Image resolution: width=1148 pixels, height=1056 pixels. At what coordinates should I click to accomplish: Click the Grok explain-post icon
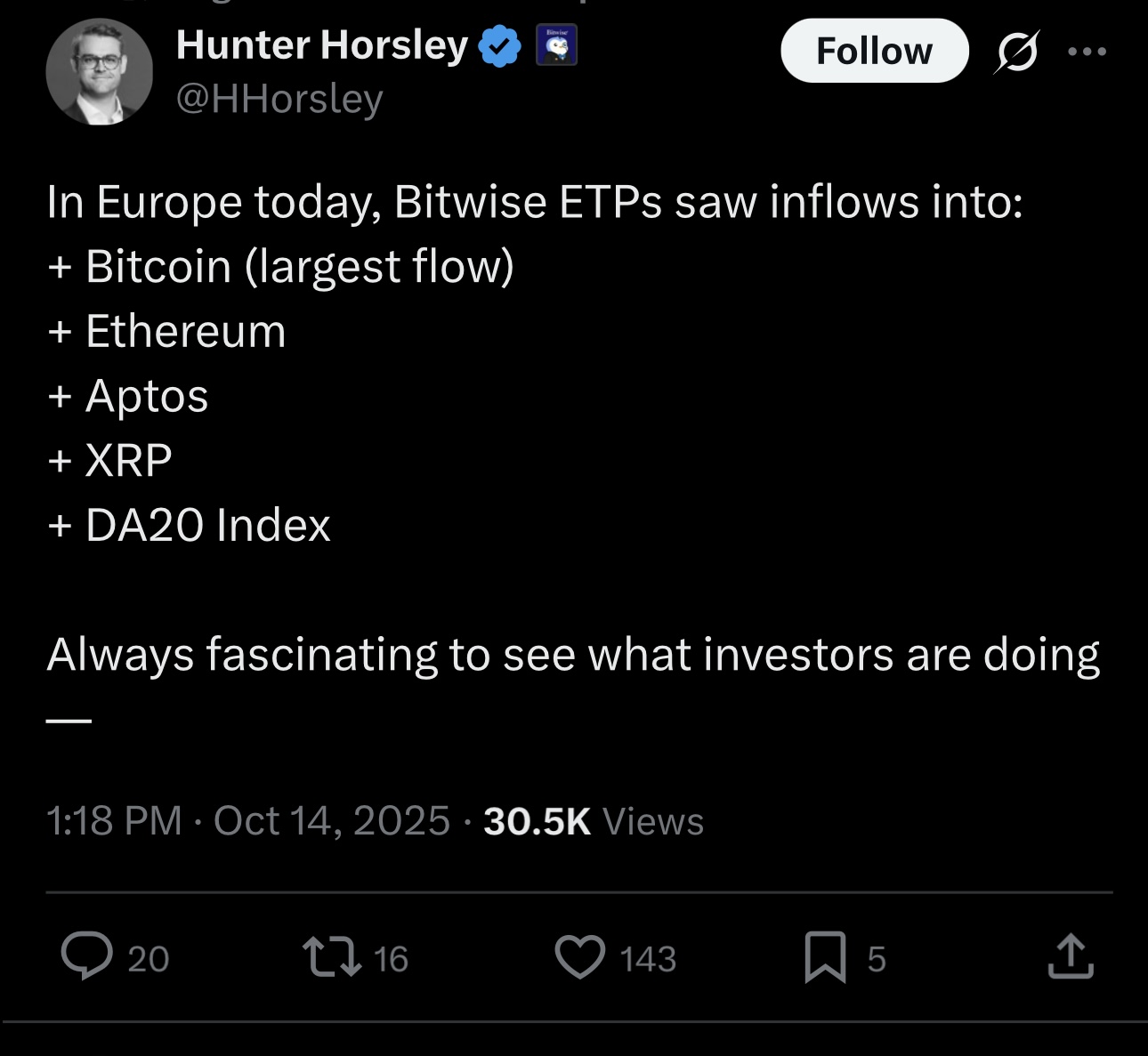click(x=1016, y=52)
